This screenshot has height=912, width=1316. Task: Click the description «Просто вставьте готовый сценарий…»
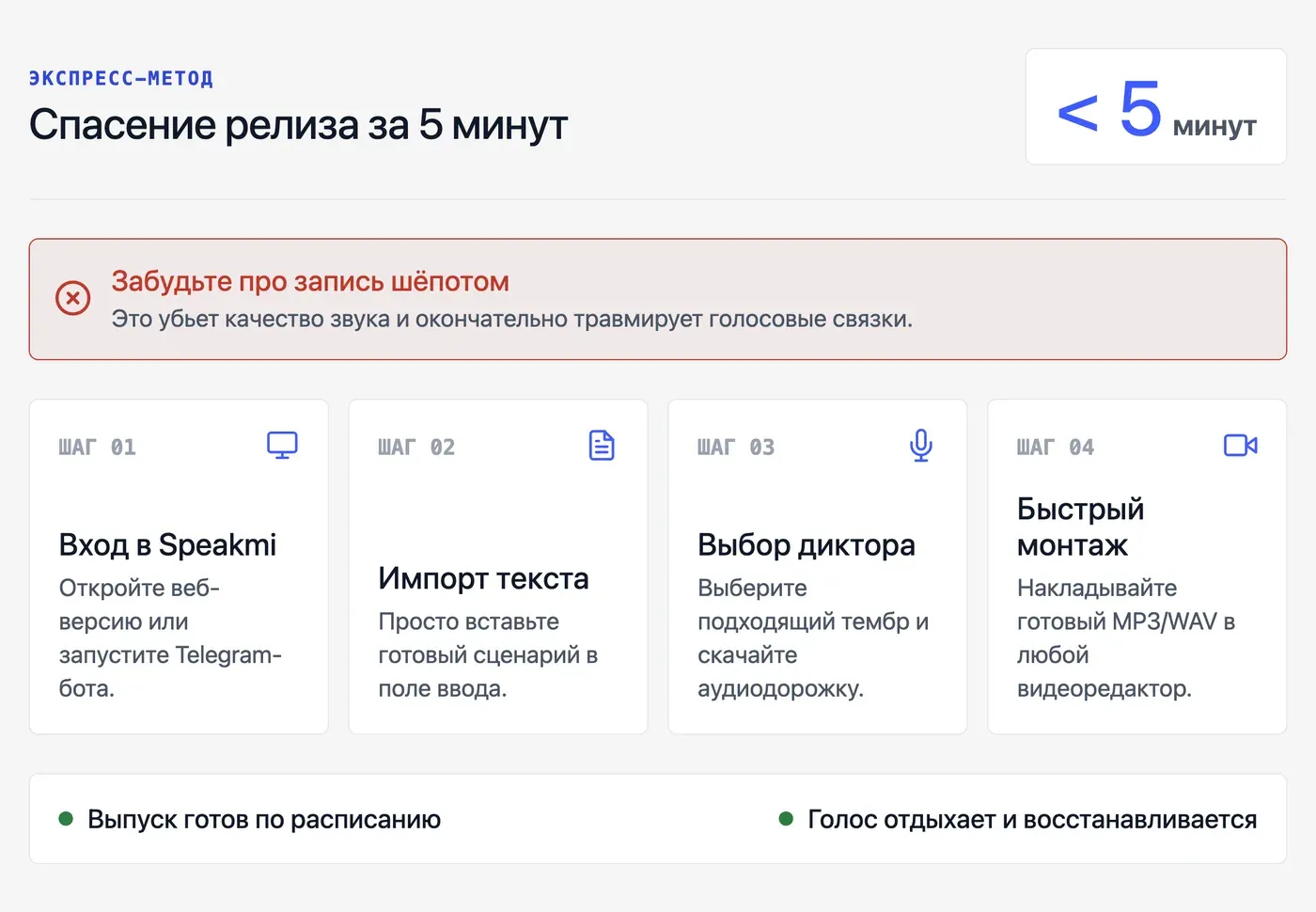pyautogui.click(x=488, y=654)
